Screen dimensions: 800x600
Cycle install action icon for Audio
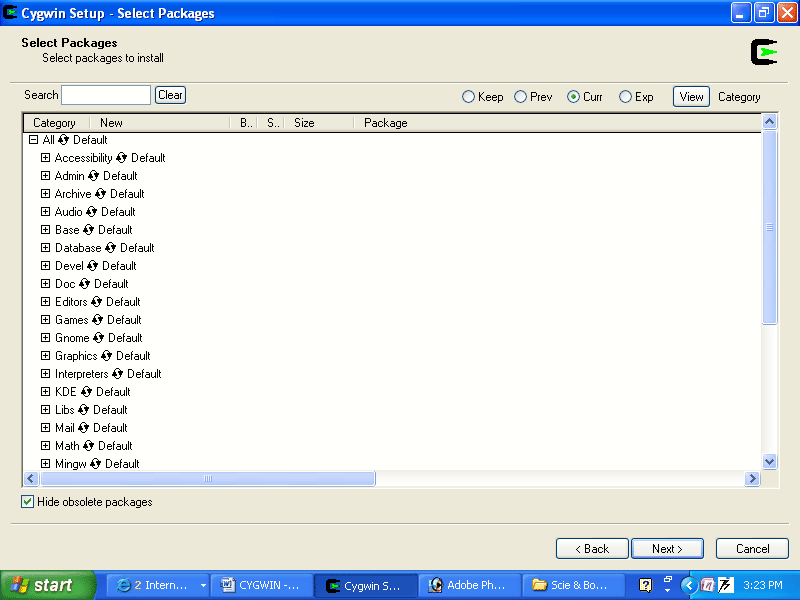click(x=91, y=212)
